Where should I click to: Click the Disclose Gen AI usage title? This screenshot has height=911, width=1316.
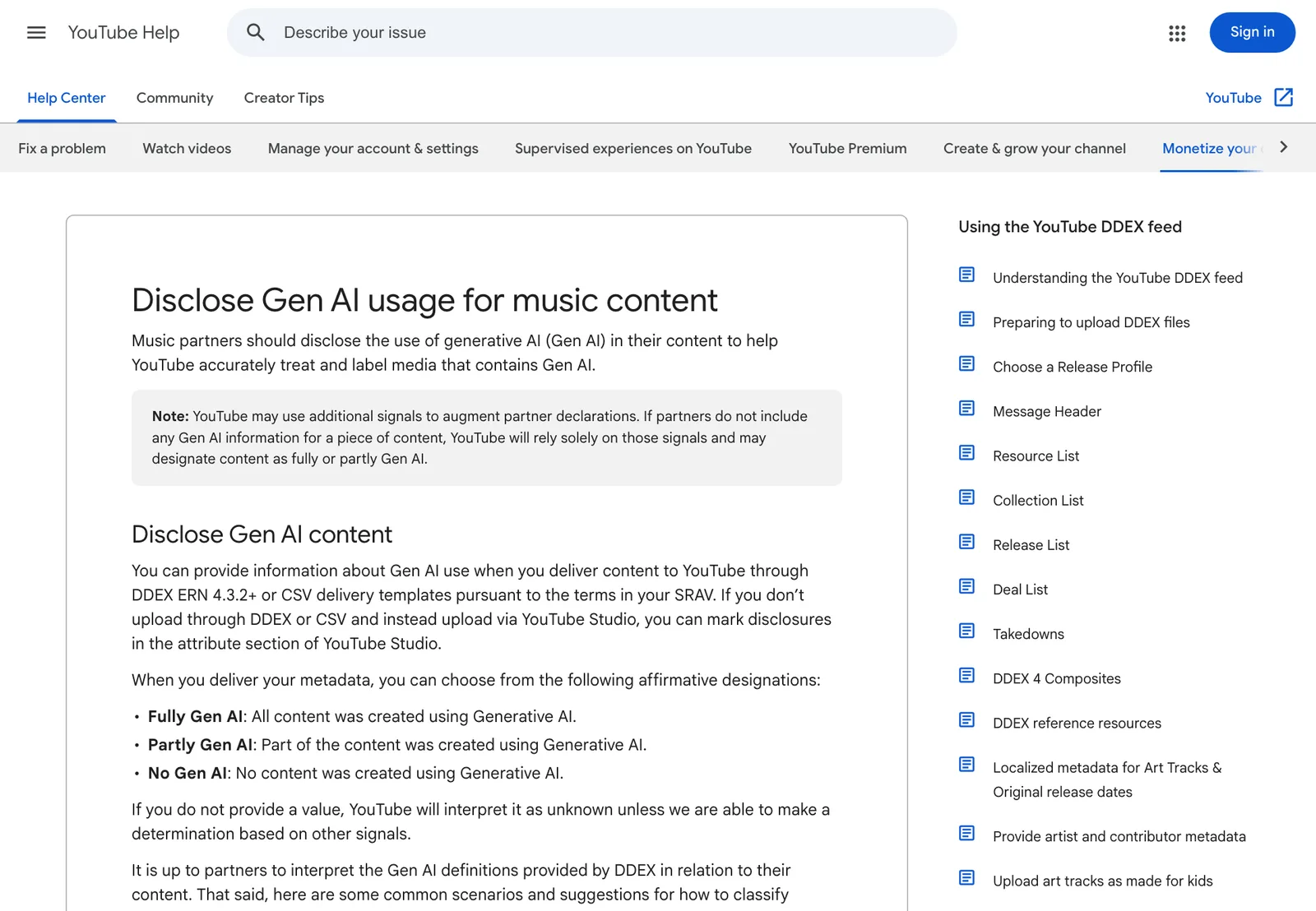click(424, 300)
